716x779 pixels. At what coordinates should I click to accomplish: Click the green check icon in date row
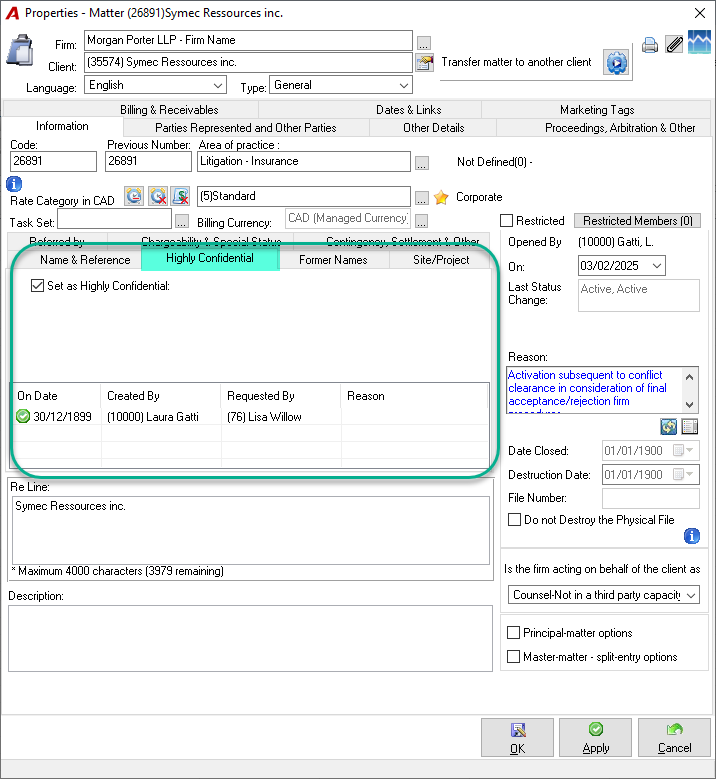tap(23, 416)
